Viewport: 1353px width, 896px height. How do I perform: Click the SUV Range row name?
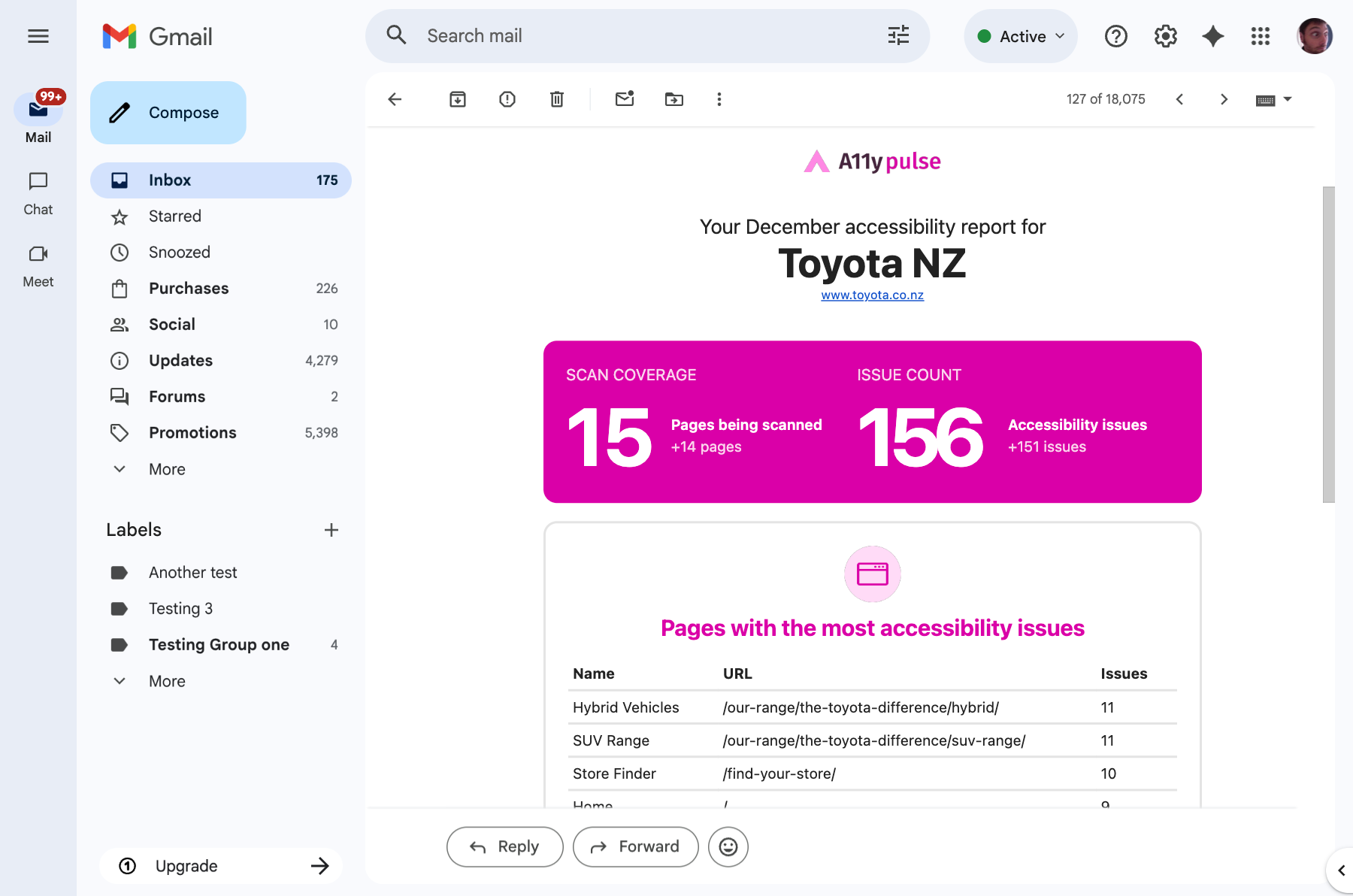pos(610,740)
